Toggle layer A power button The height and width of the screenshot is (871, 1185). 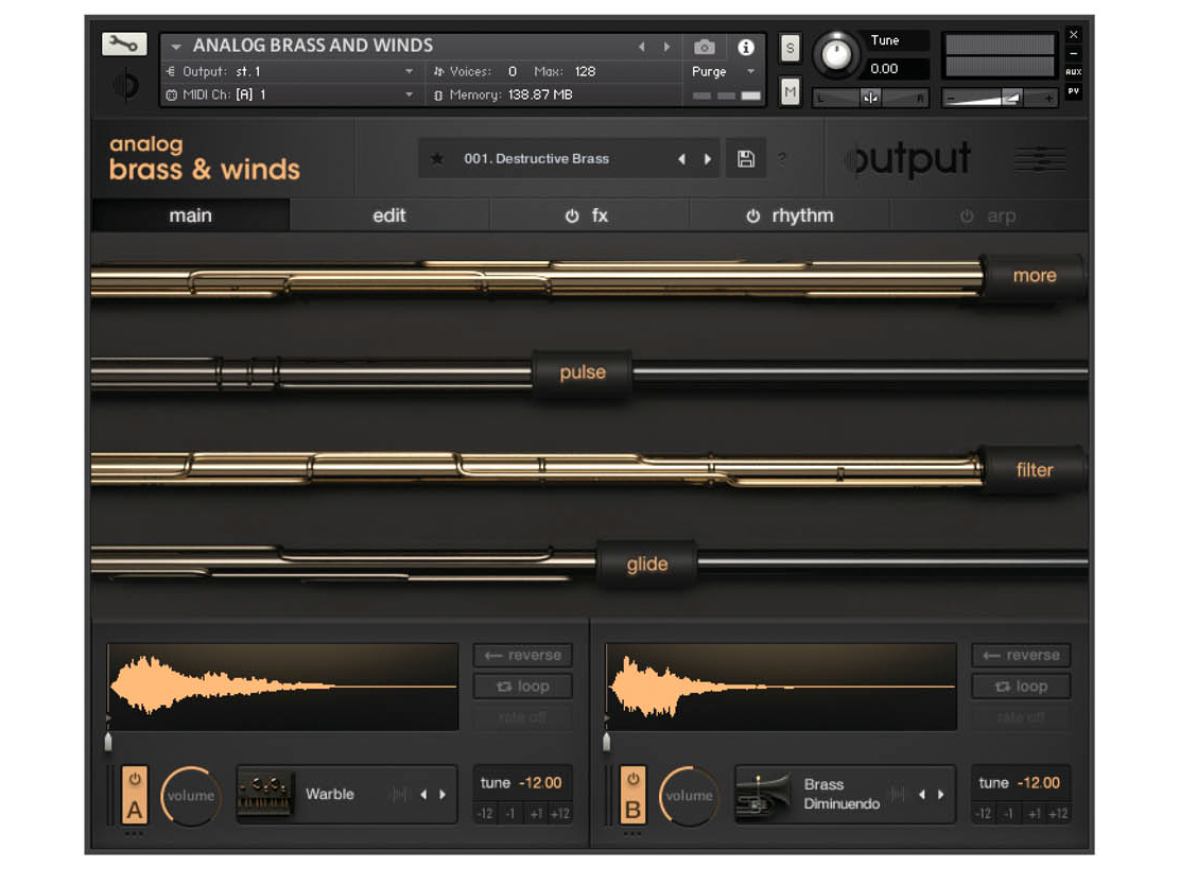pyautogui.click(x=135, y=779)
